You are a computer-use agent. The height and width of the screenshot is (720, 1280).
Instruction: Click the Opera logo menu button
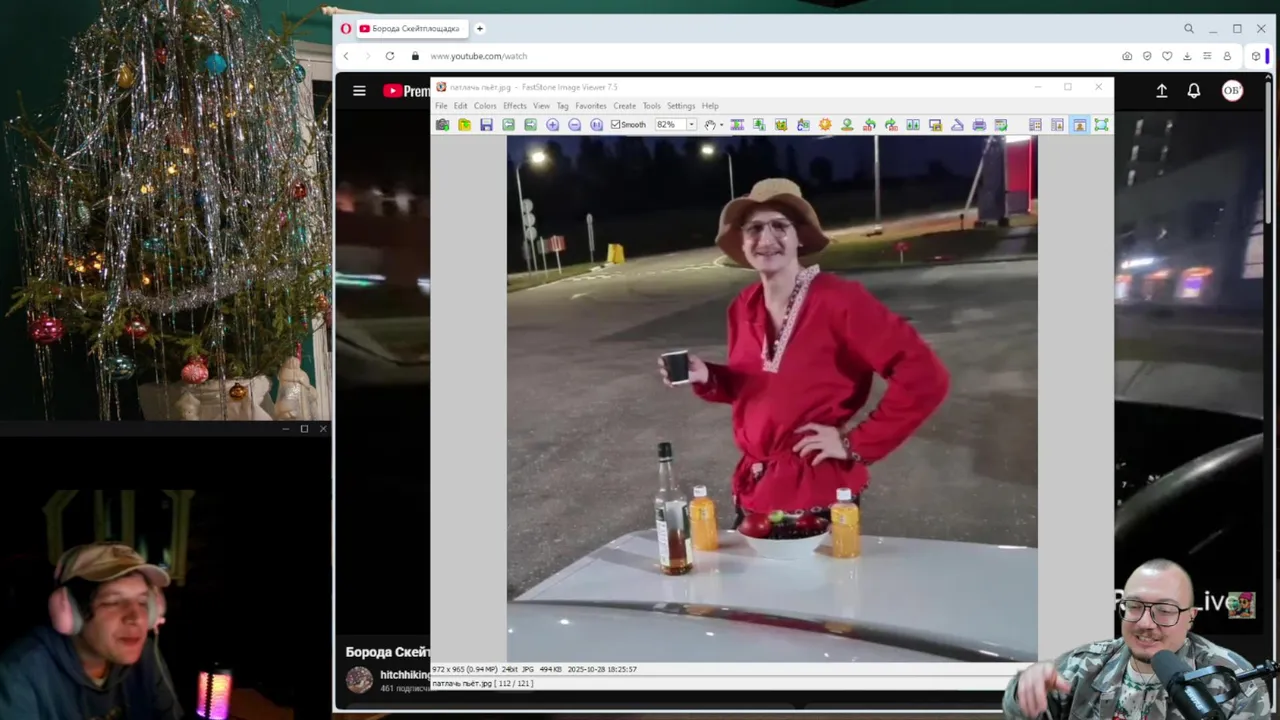pos(346,29)
